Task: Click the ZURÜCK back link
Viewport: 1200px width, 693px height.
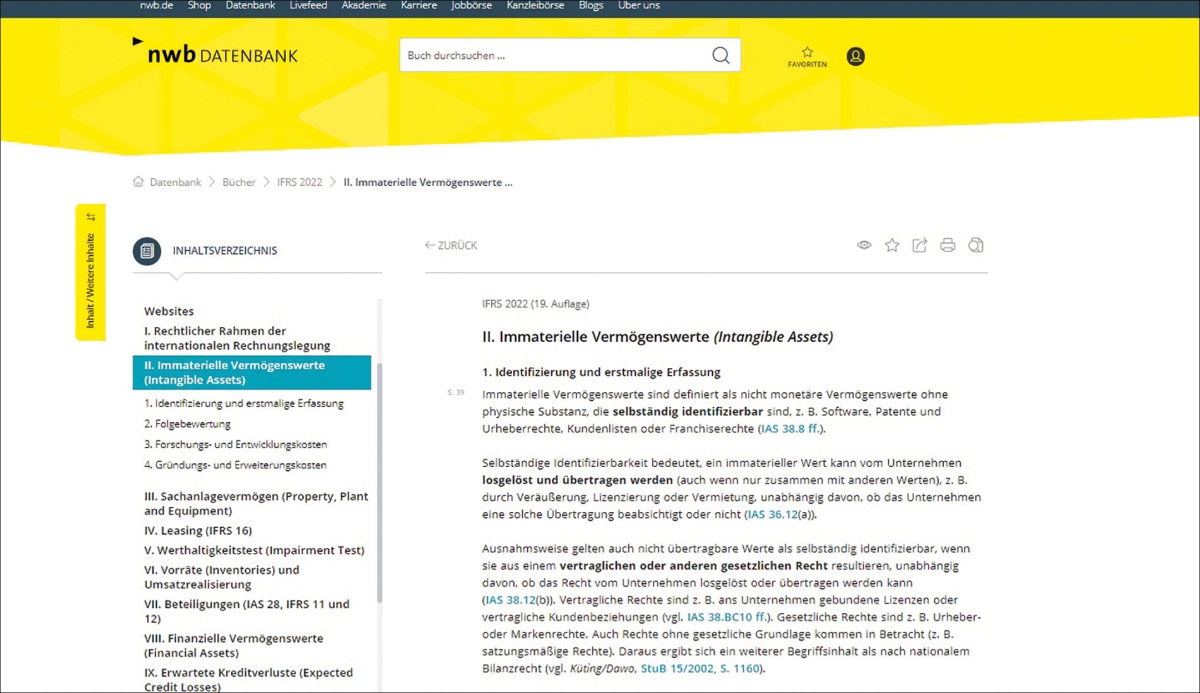Action: pyautogui.click(x=451, y=246)
